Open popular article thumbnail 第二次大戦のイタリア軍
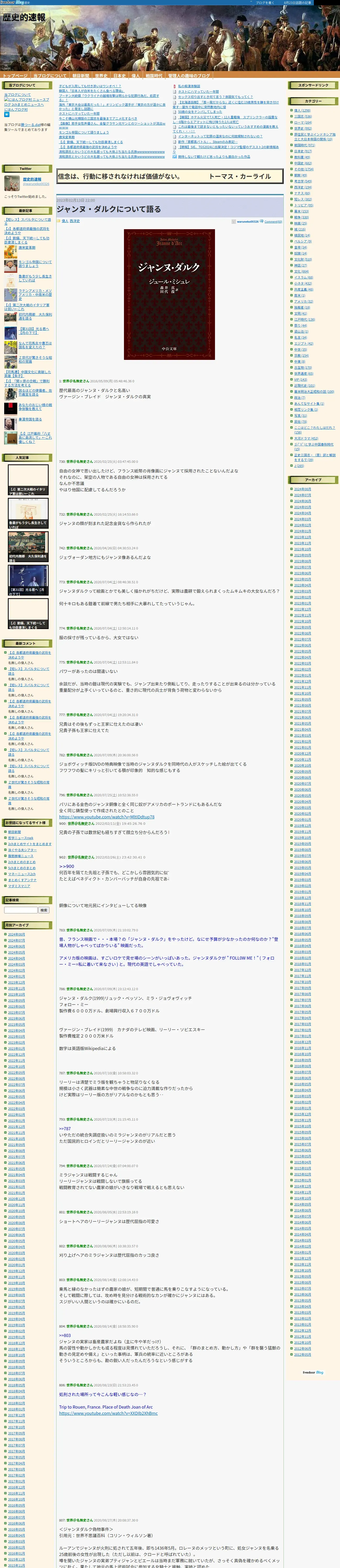Viewport: 340px width, 1568px height. pyautogui.click(x=28, y=480)
